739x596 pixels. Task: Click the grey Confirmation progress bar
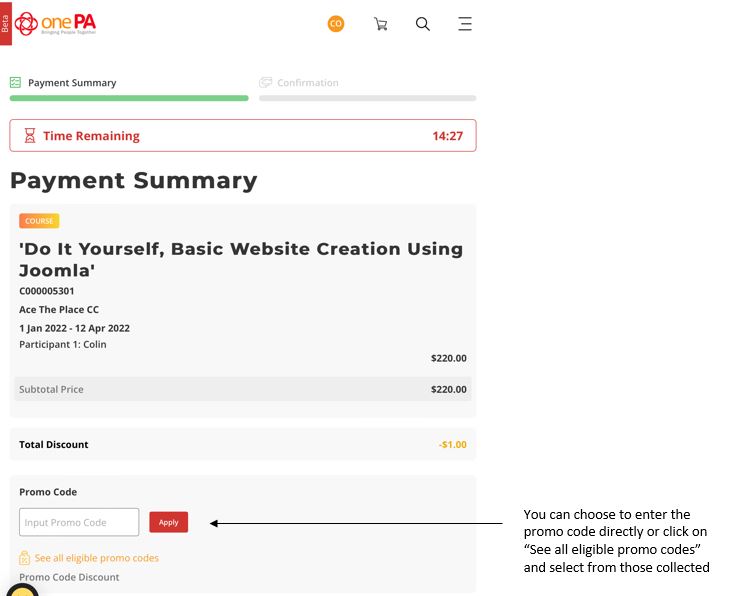click(367, 98)
